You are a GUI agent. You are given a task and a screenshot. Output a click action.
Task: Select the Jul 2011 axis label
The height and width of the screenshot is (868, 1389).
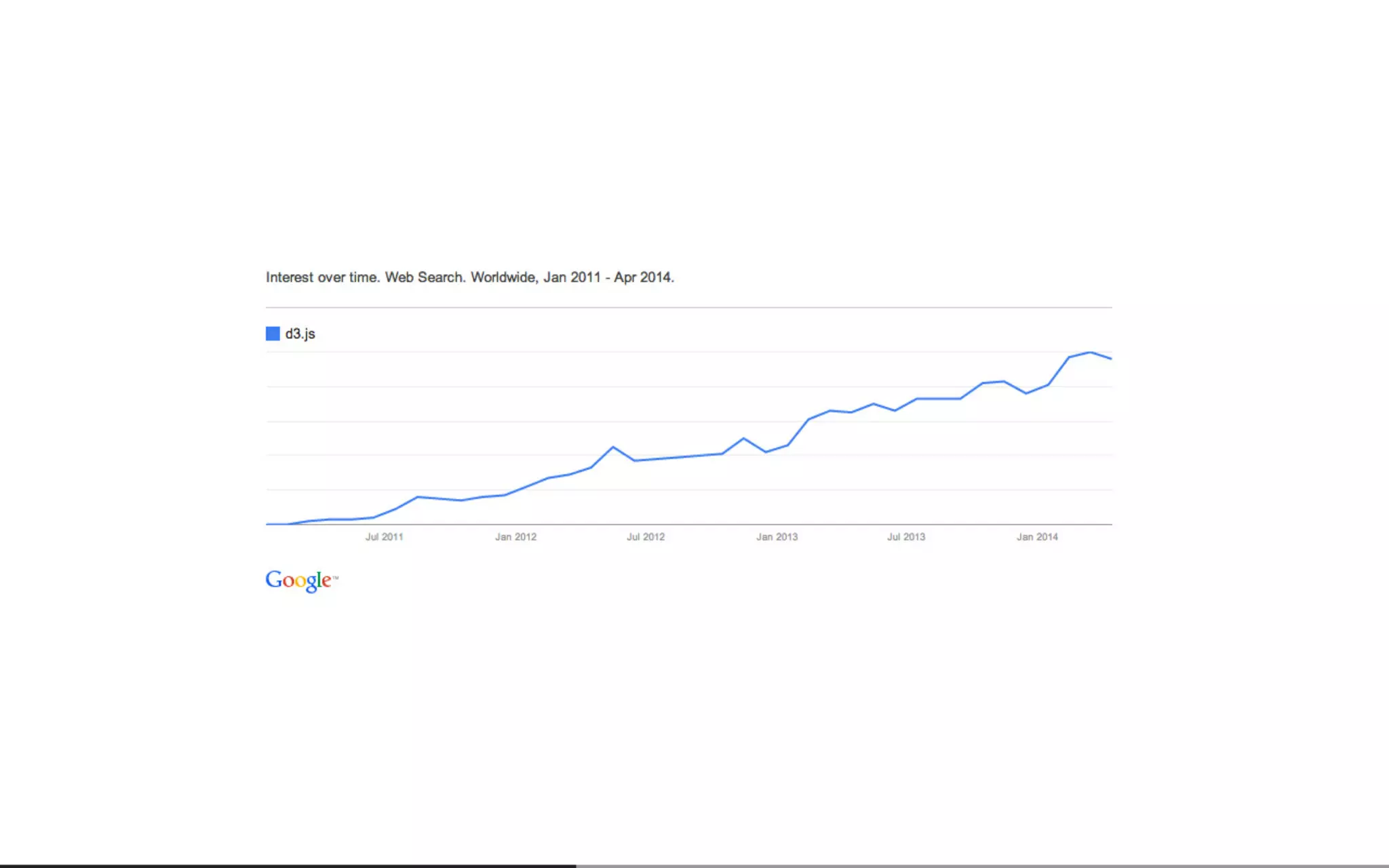[x=385, y=537]
